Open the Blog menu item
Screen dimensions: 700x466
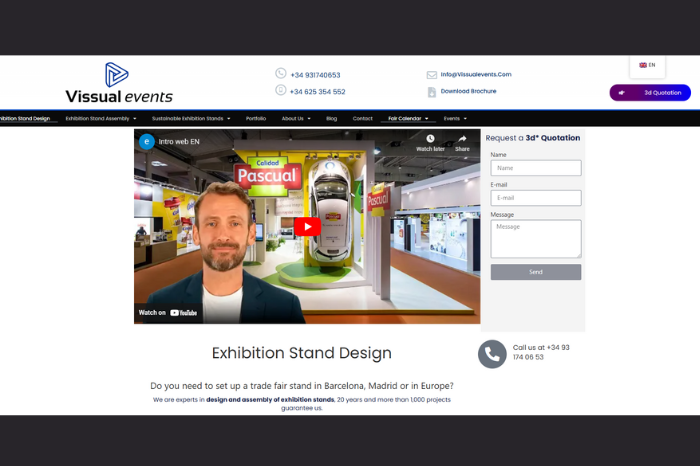point(331,118)
